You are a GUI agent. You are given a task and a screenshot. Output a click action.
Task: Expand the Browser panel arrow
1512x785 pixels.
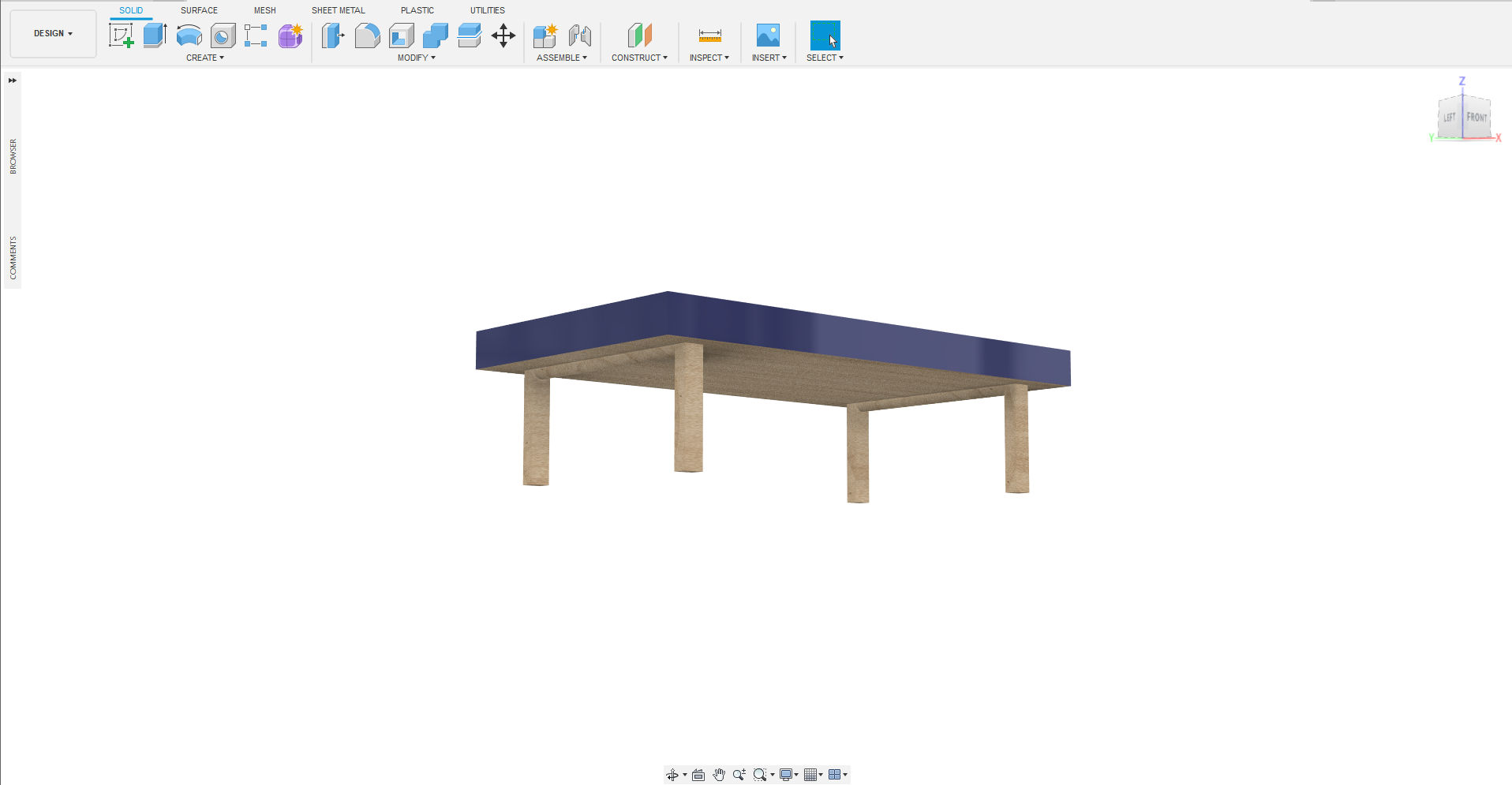pos(12,80)
